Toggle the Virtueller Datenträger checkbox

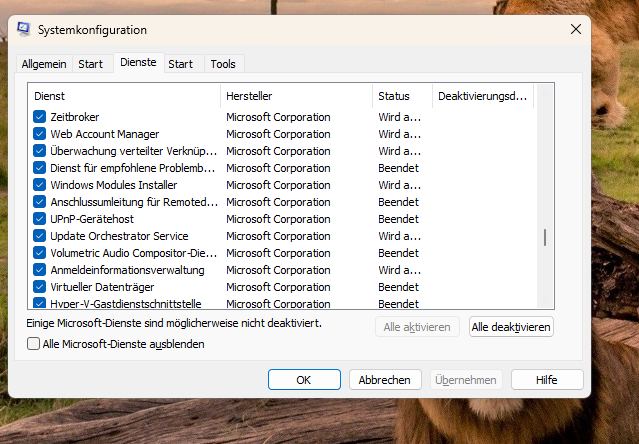coord(40,287)
